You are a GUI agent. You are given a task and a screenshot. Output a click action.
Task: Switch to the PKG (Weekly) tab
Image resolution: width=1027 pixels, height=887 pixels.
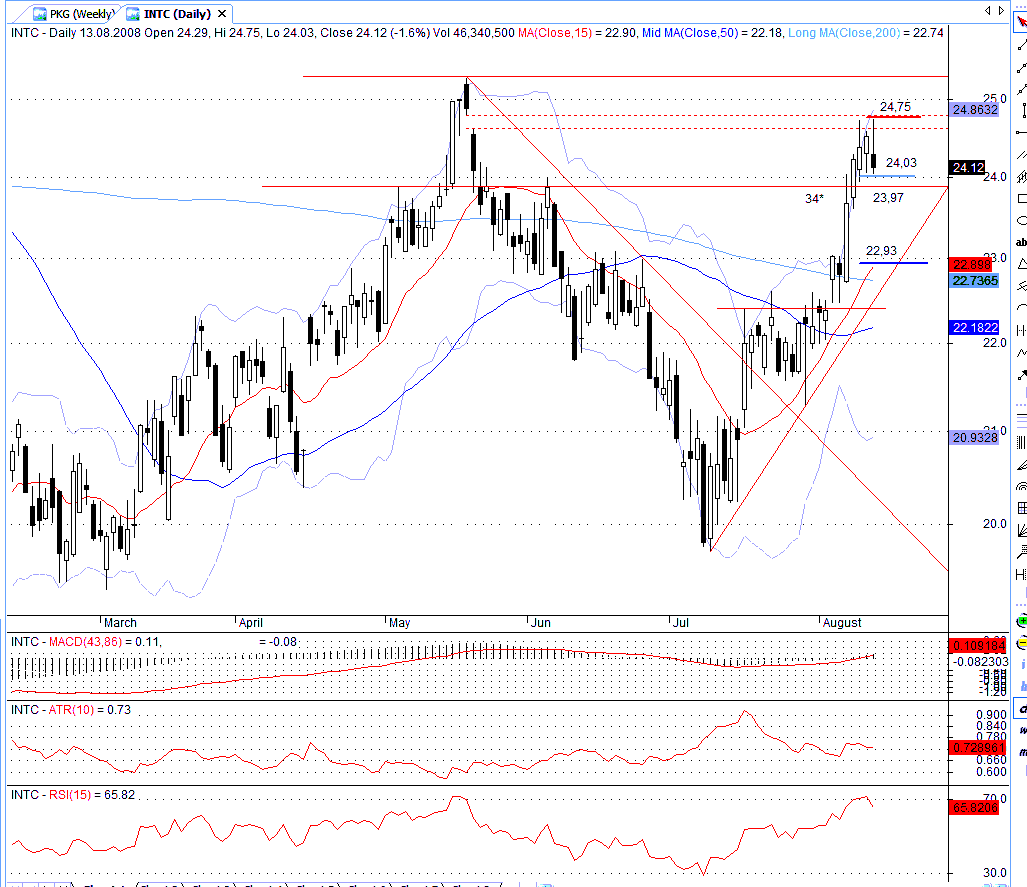tap(75, 14)
